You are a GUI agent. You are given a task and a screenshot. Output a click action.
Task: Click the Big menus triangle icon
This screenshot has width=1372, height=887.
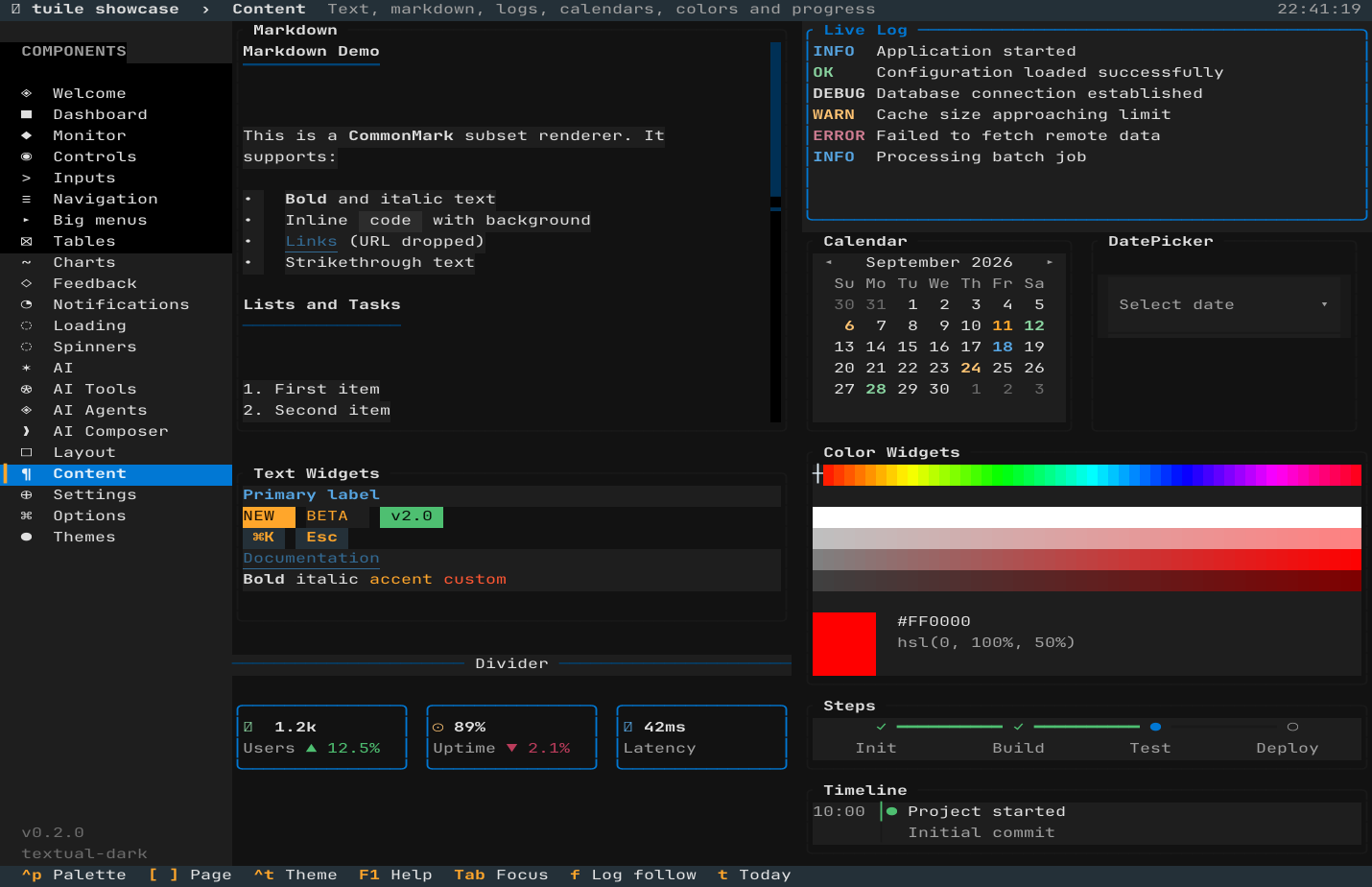coord(27,220)
